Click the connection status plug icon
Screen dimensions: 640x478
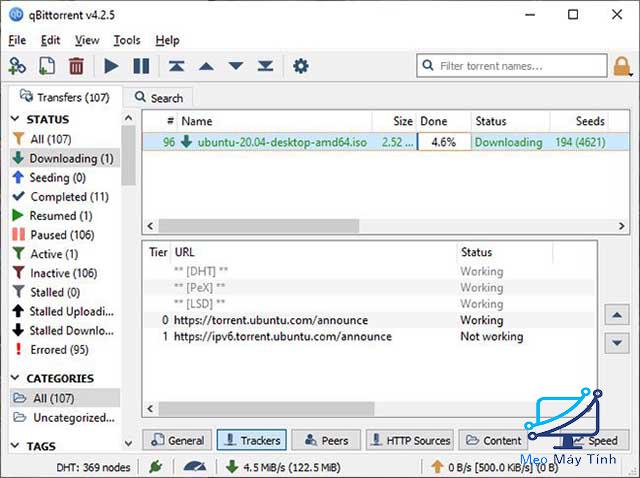pyautogui.click(x=155, y=467)
